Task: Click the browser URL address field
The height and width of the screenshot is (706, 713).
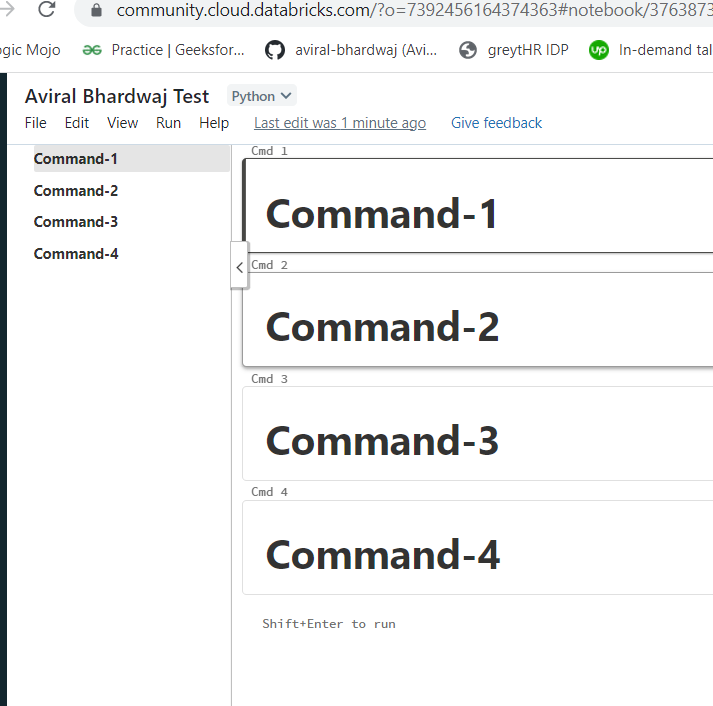Action: point(400,11)
